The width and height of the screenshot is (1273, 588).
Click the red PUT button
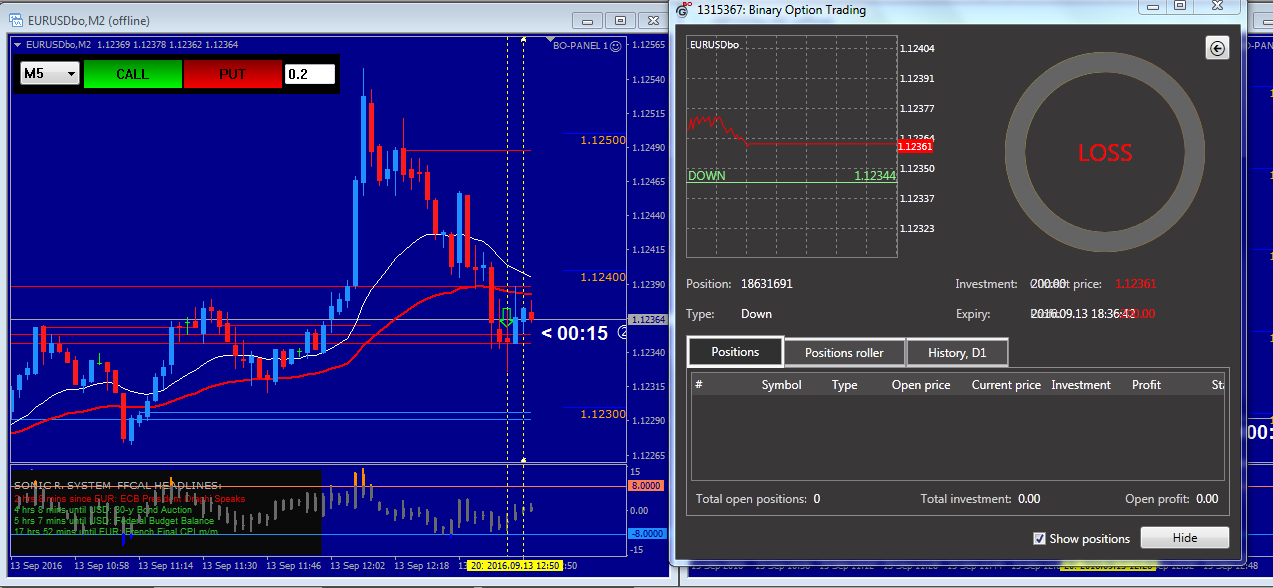233,74
